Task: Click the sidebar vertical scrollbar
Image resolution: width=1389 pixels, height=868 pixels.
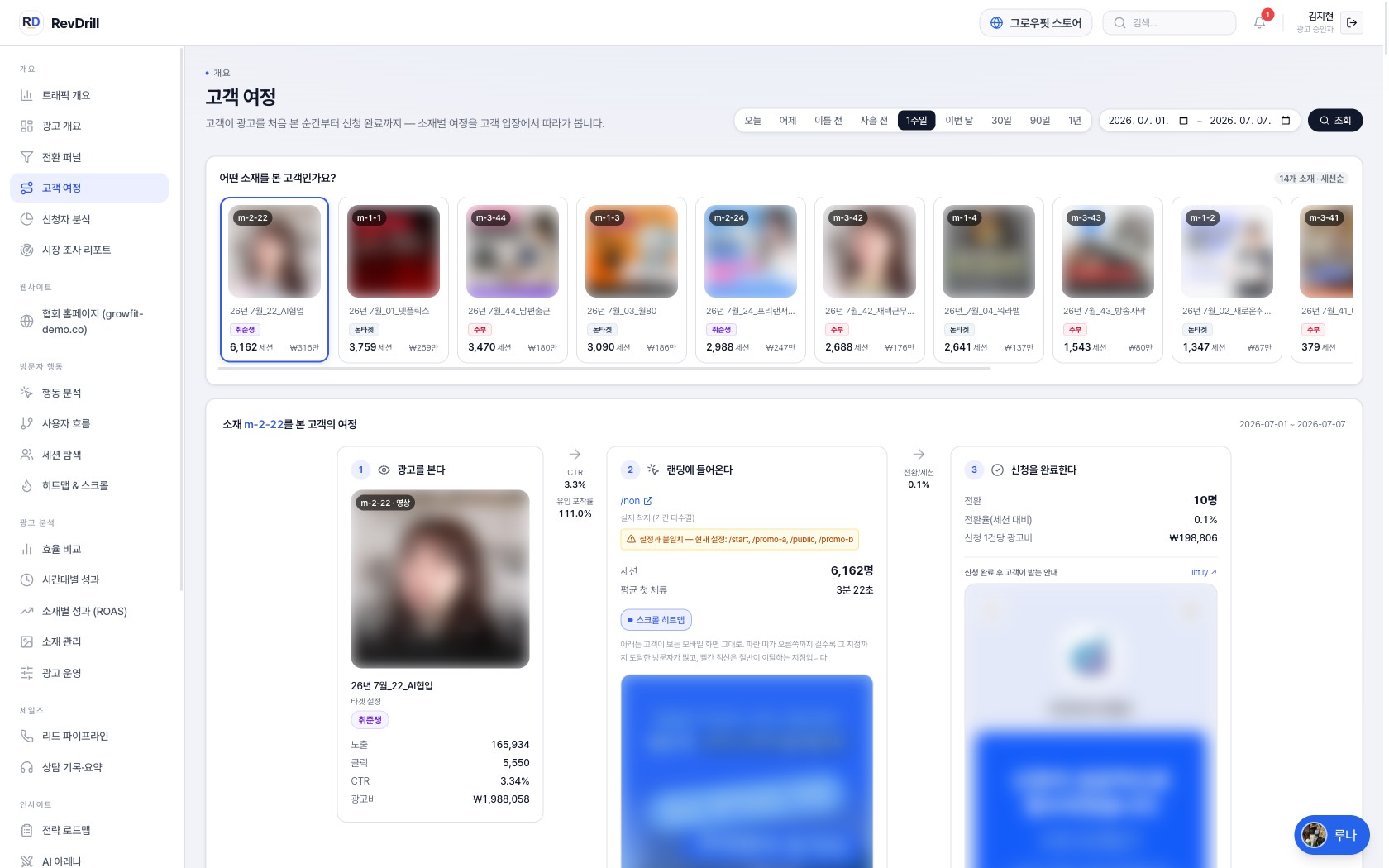Action: [x=181, y=319]
